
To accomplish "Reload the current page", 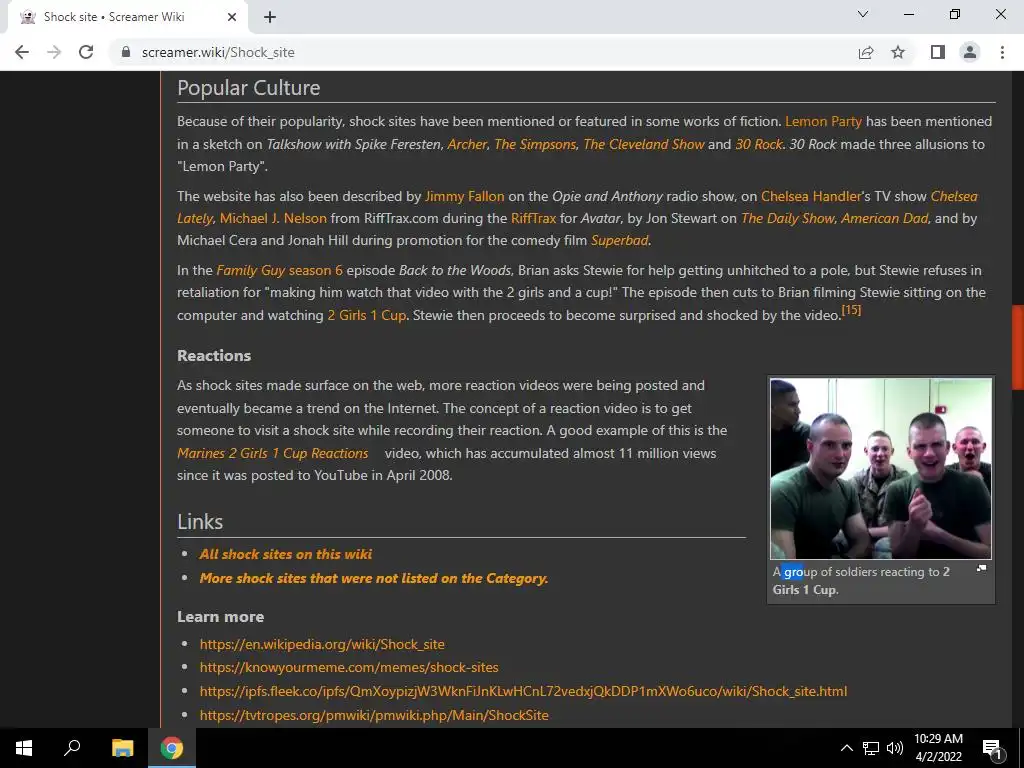I will point(86,52).
